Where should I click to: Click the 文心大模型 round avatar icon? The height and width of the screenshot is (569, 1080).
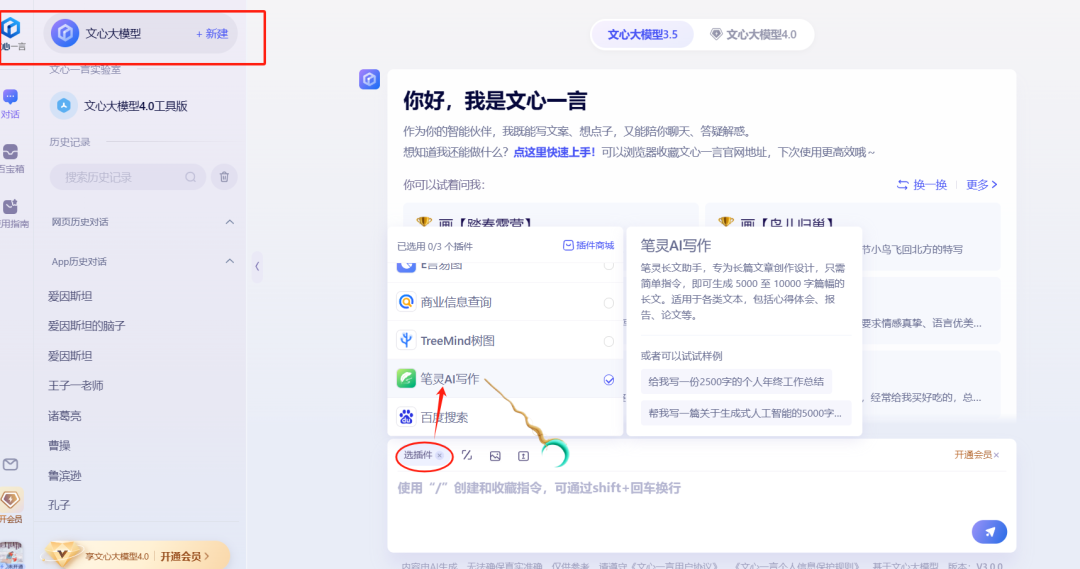click(x=65, y=33)
